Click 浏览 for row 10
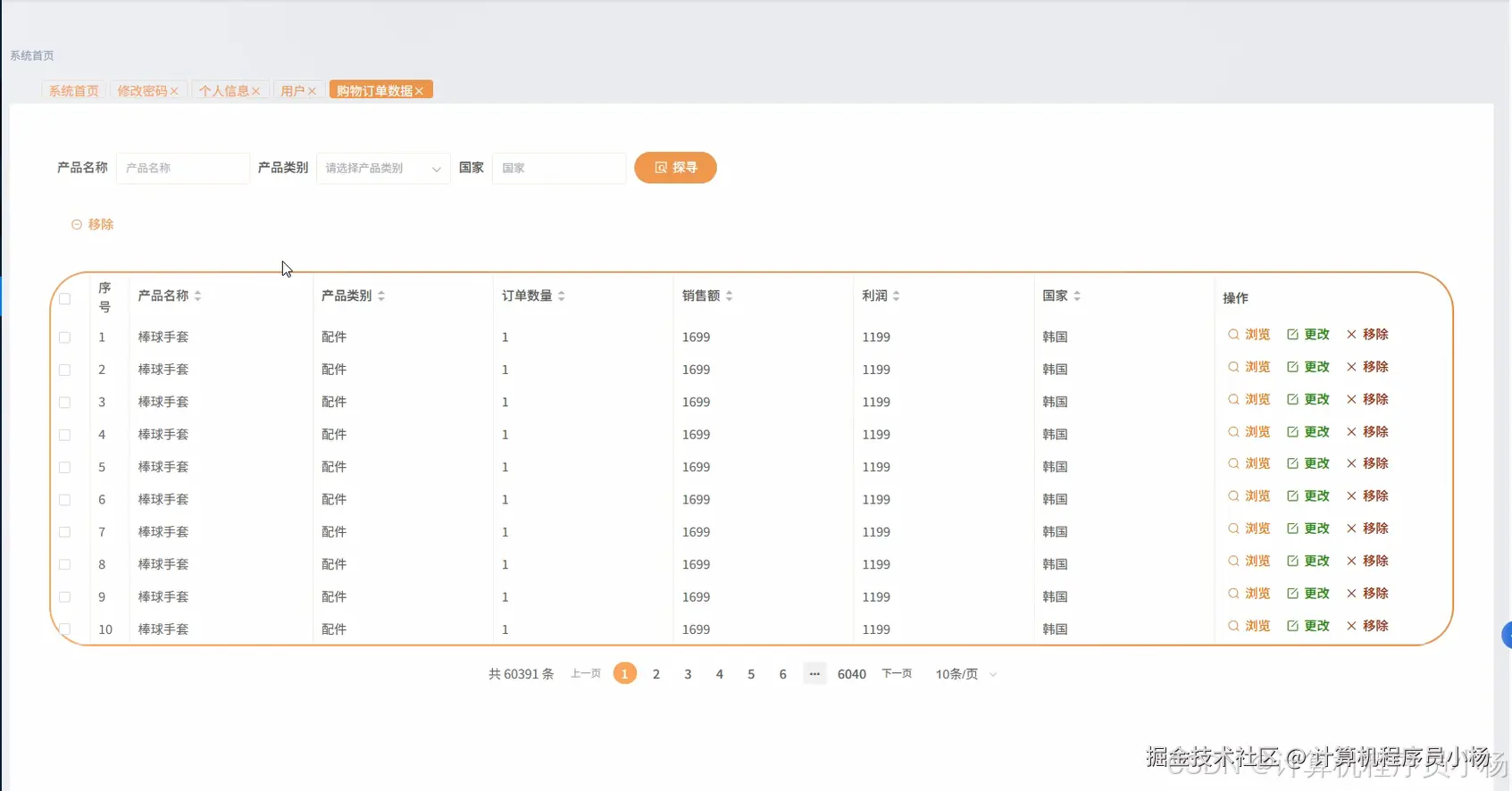1512x791 pixels. (1249, 626)
